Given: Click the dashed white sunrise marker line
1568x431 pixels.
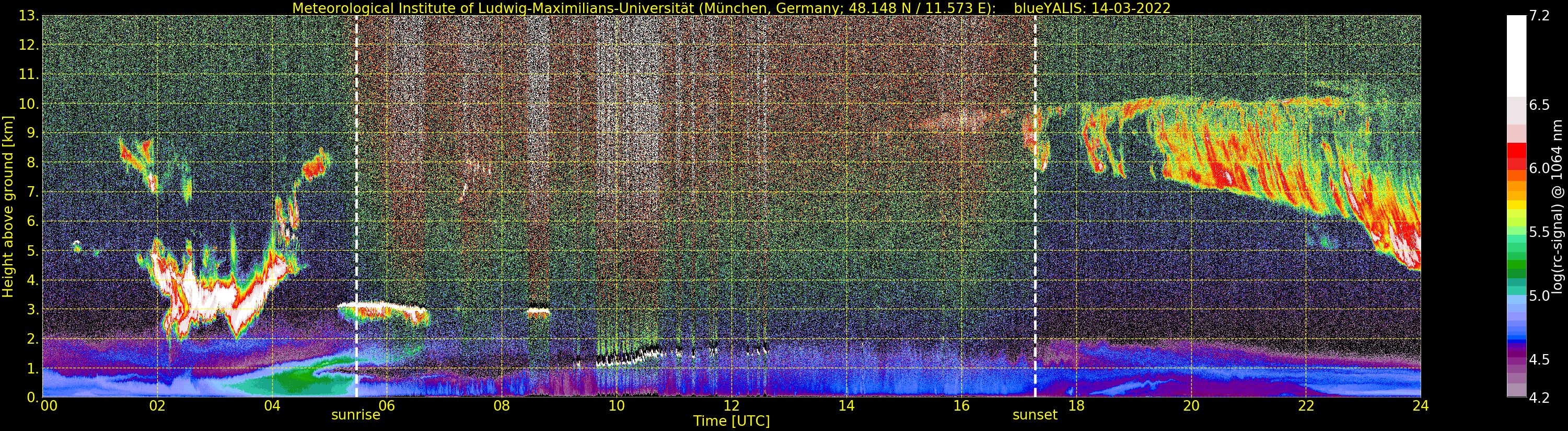Looking at the screenshot, I should coord(356,207).
